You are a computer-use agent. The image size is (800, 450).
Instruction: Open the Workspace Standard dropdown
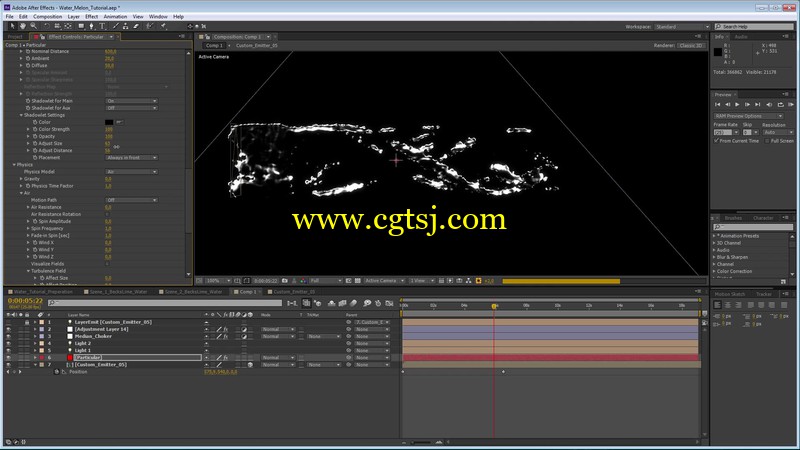click(x=682, y=27)
